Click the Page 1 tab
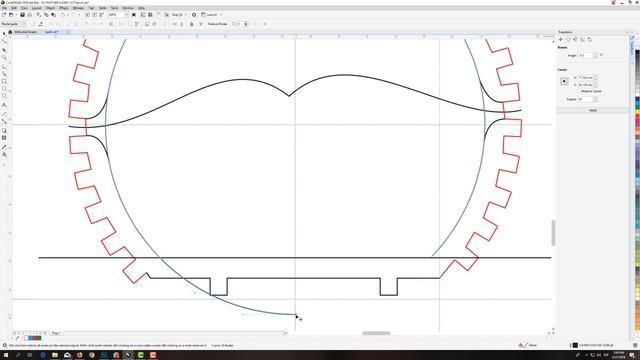This screenshot has width=640, height=360. [56, 333]
